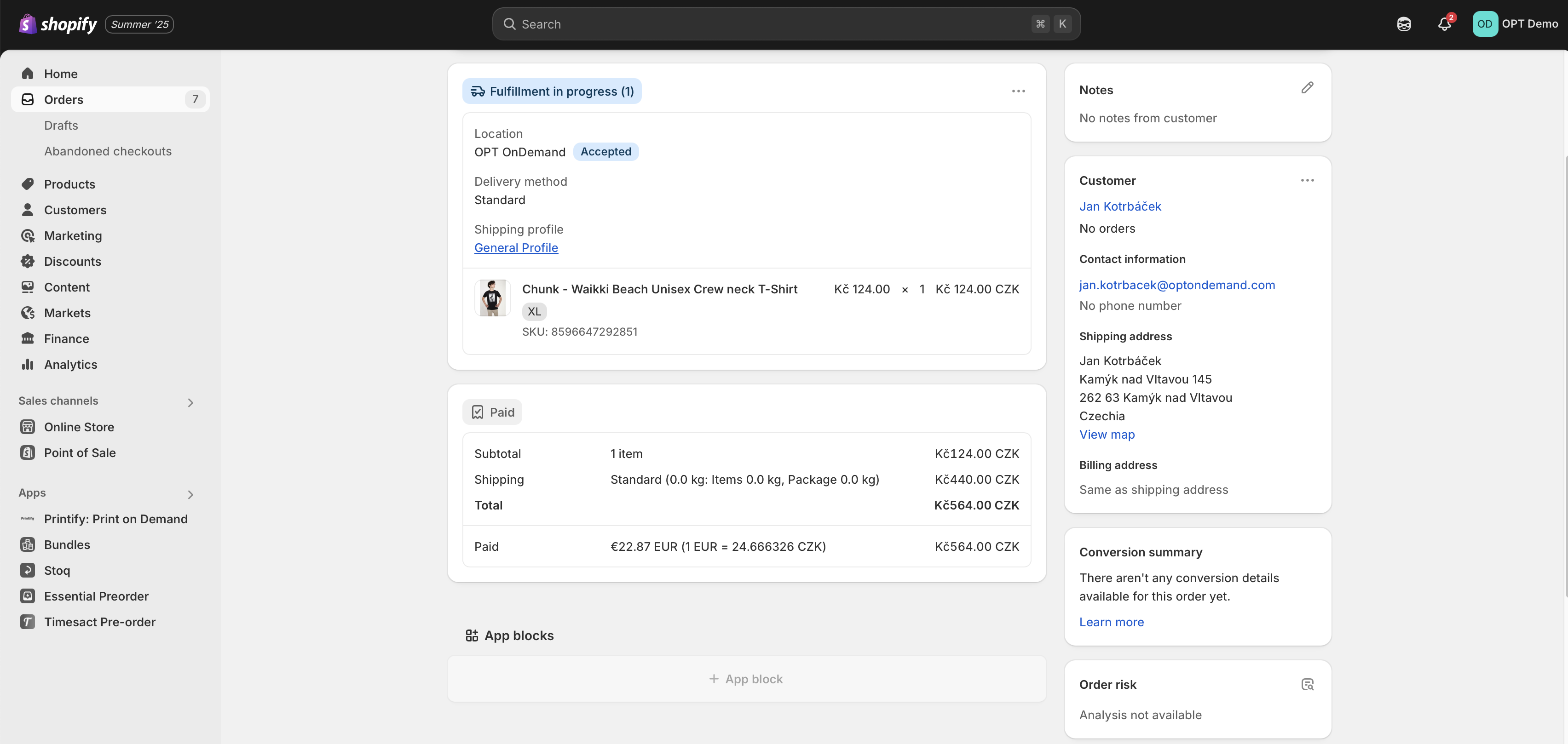Open the Discounts section
This screenshot has height=744, width=1568.
pos(72,262)
